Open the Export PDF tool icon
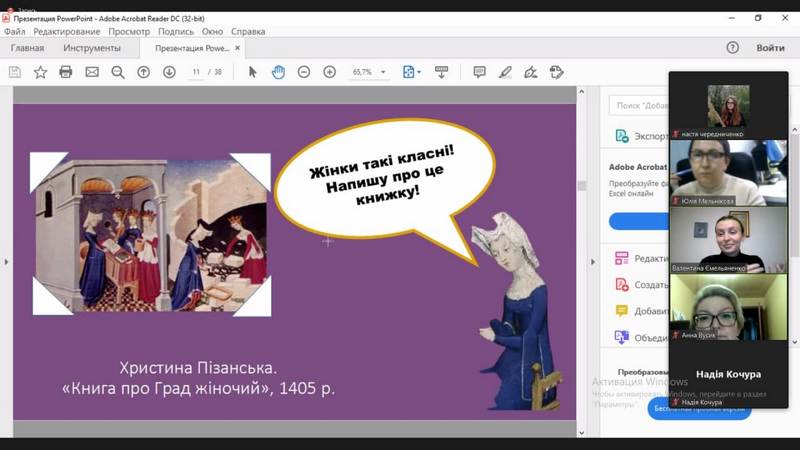The height and width of the screenshot is (450, 800). [x=621, y=136]
